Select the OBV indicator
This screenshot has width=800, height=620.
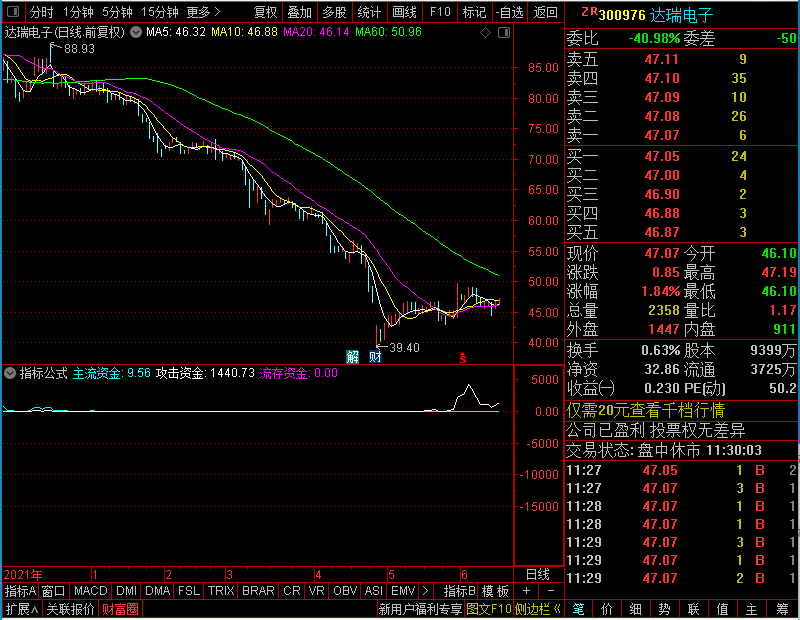[345, 591]
